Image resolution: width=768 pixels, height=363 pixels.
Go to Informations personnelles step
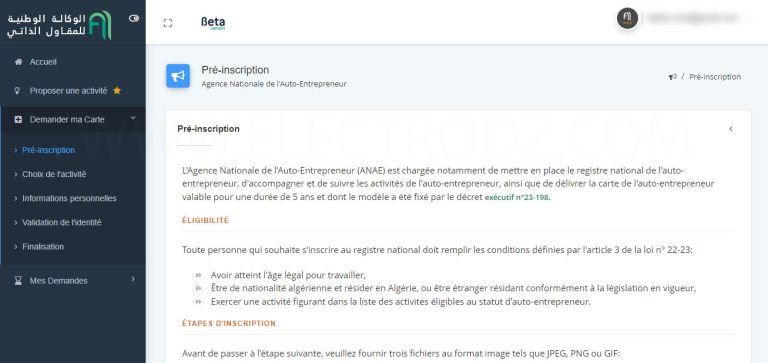[69, 198]
